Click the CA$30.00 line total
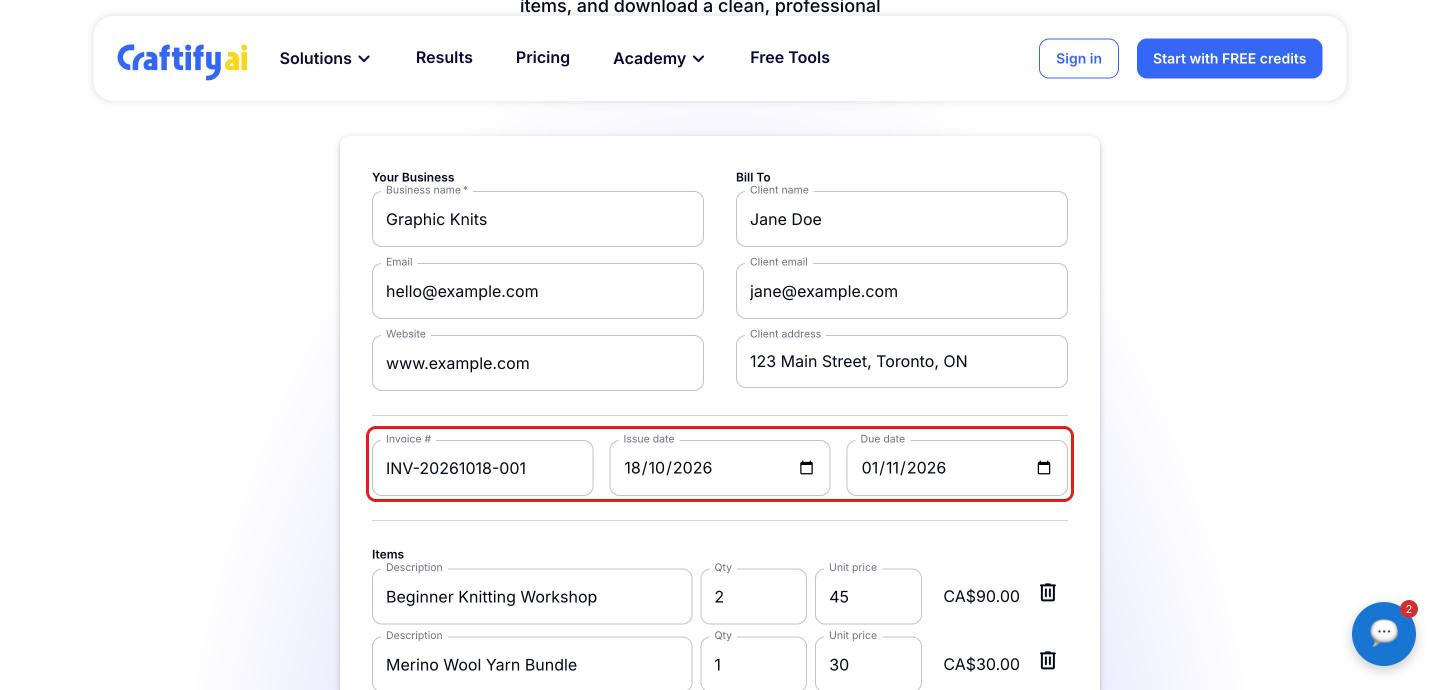Viewport: 1440px width, 690px height. click(981, 664)
